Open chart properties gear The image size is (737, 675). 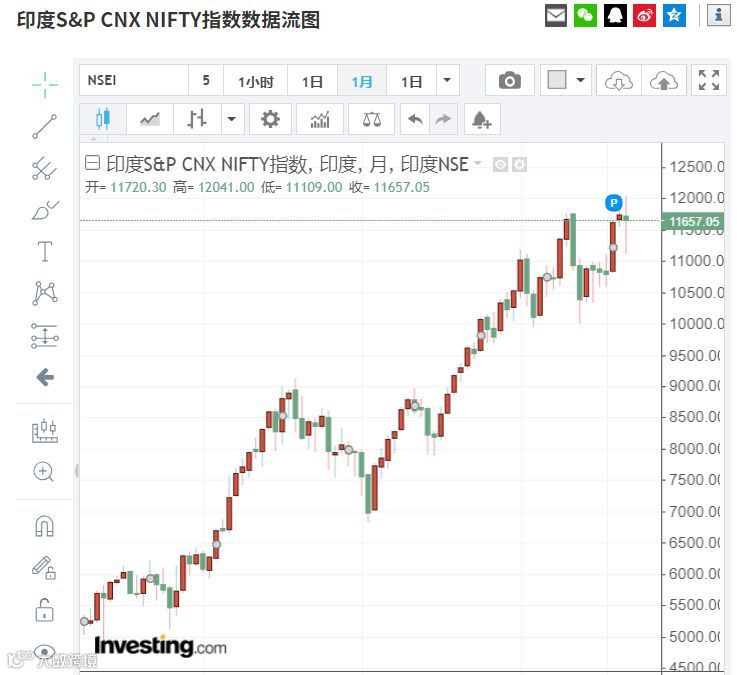(270, 119)
